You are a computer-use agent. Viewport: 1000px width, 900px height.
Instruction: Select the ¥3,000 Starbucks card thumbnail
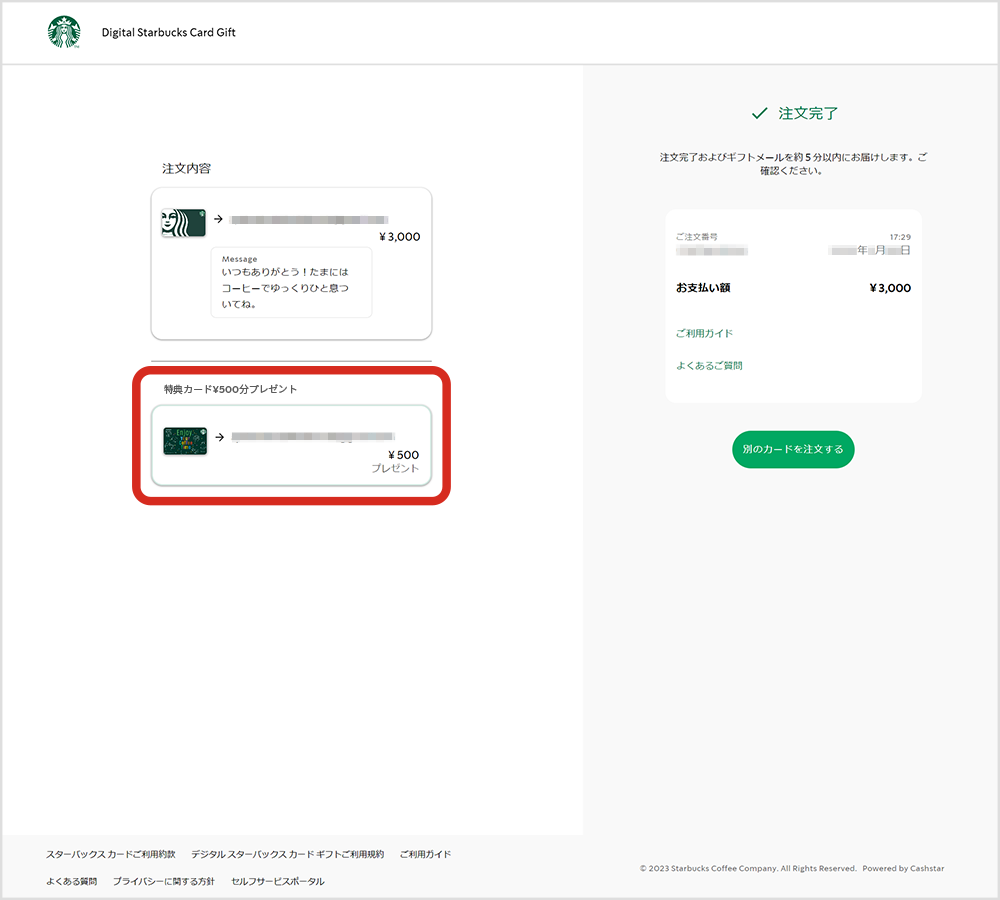coord(183,223)
